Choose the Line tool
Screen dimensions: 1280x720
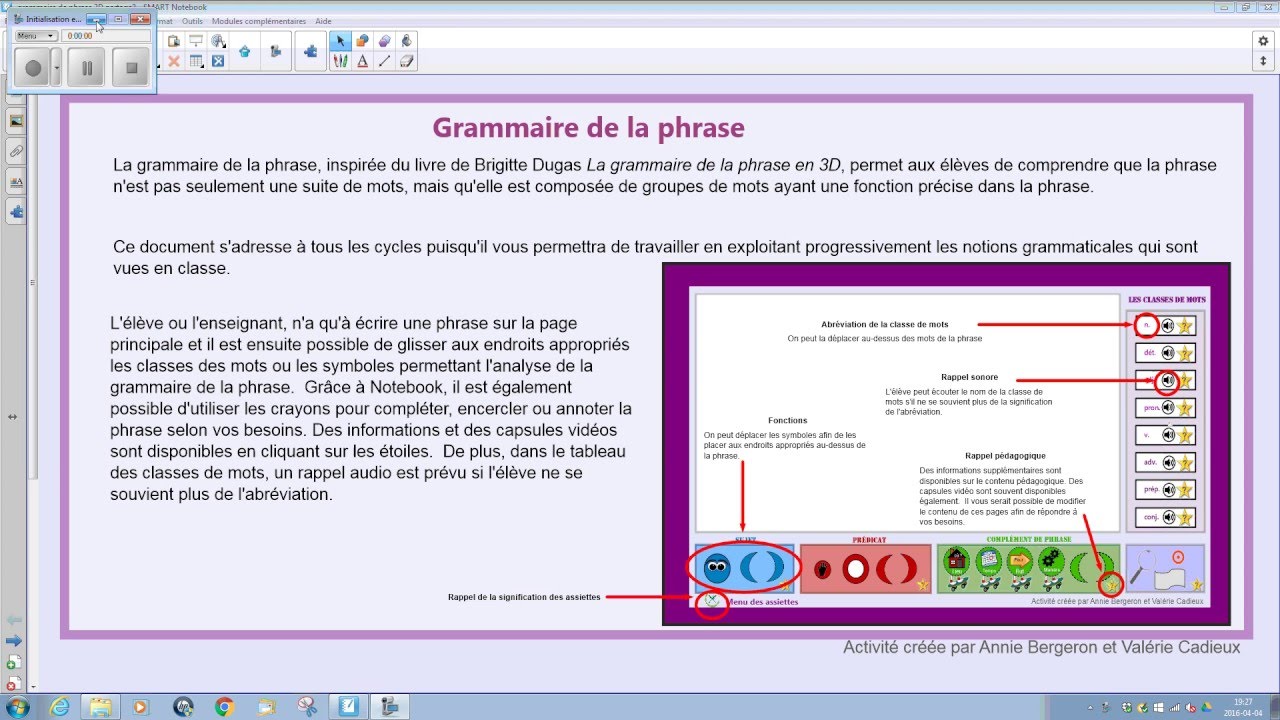(384, 61)
